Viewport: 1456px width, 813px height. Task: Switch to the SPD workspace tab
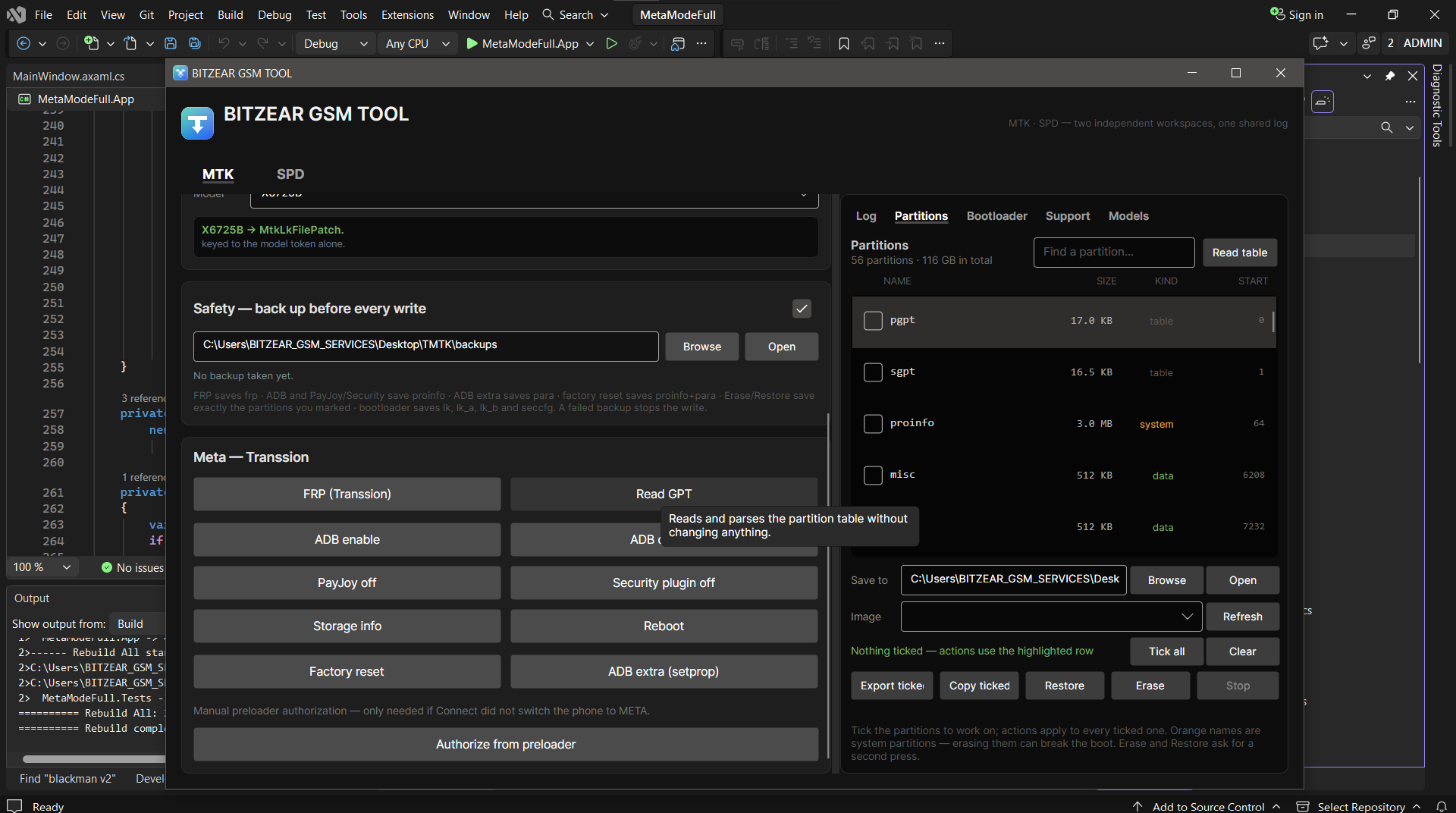click(290, 174)
